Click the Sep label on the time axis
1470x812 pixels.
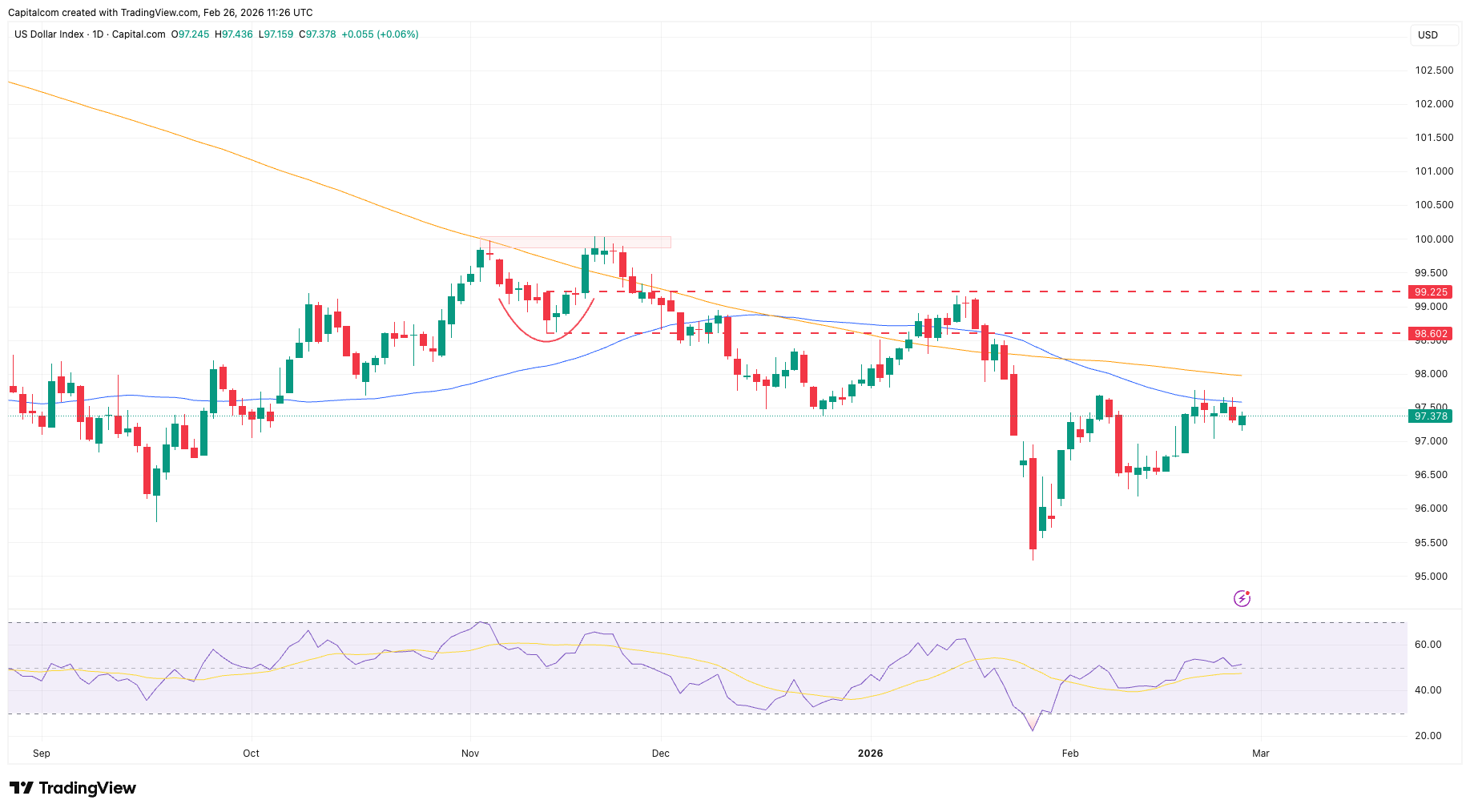pos(42,754)
